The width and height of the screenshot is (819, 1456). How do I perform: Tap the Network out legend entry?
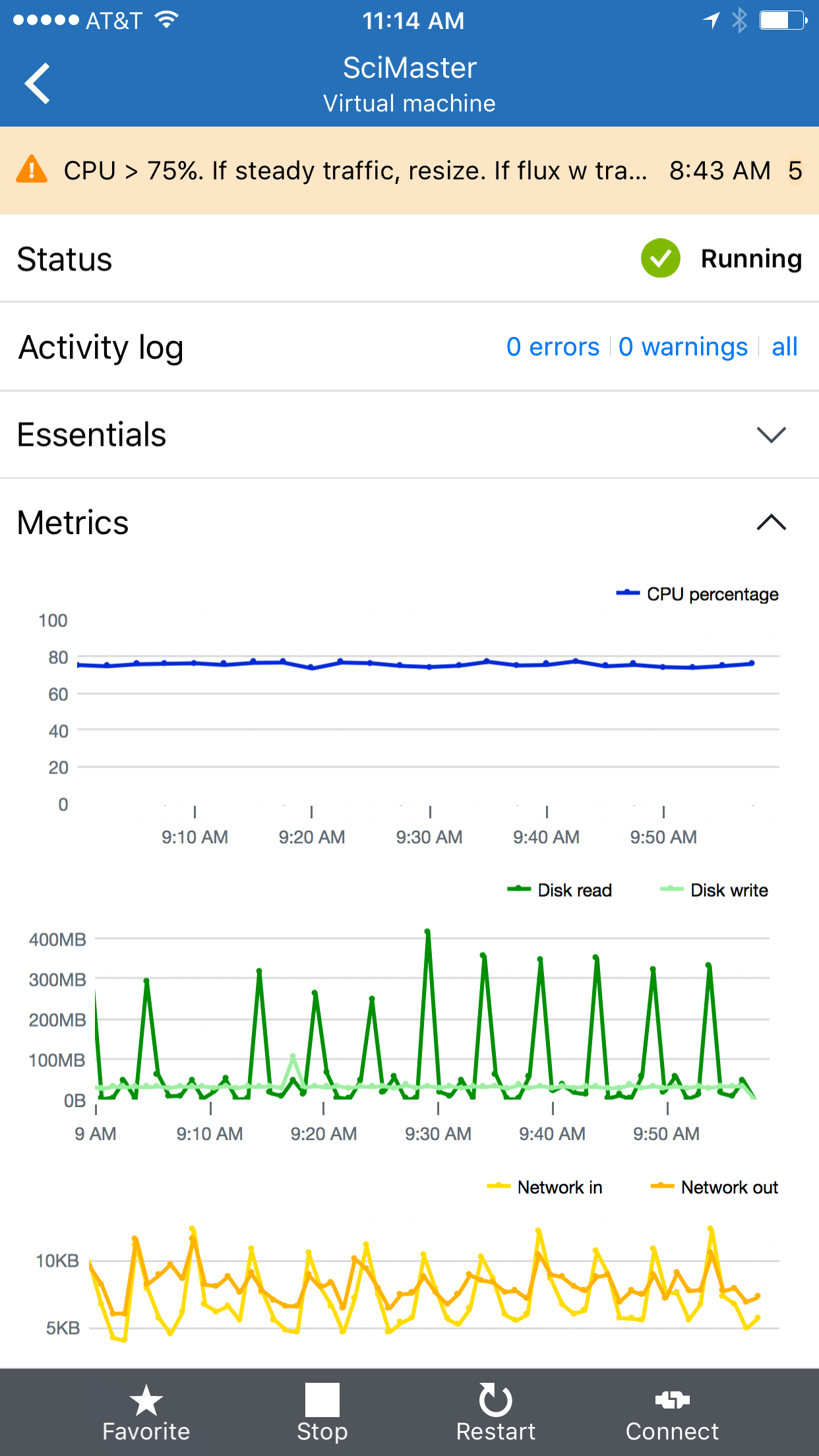coord(714,1187)
